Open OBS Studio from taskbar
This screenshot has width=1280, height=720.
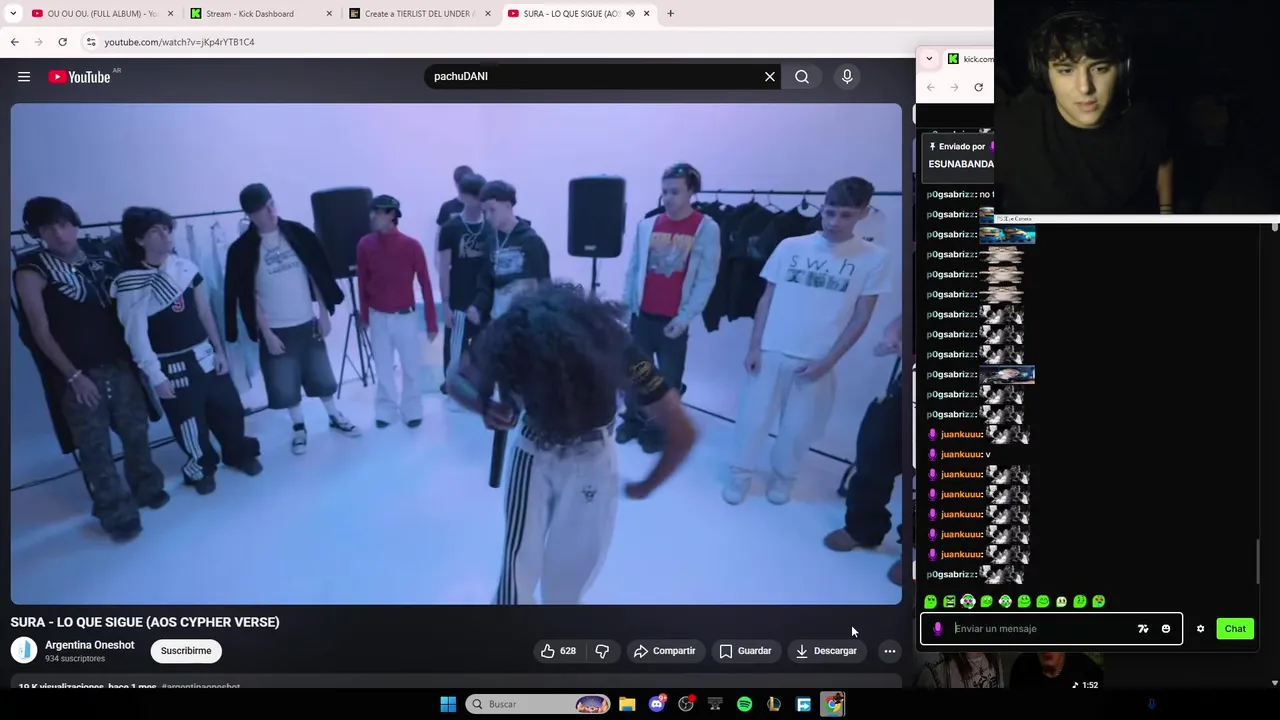coord(686,704)
